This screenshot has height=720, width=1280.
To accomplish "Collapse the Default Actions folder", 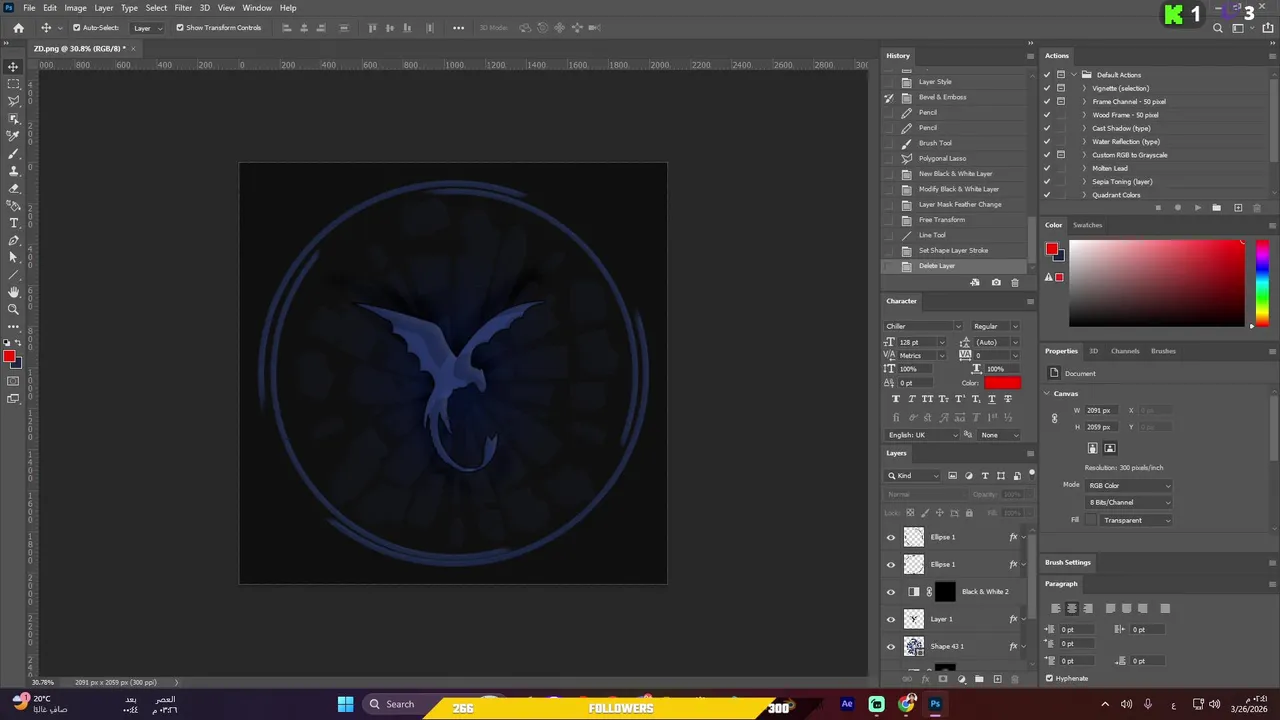I will pos(1074,75).
